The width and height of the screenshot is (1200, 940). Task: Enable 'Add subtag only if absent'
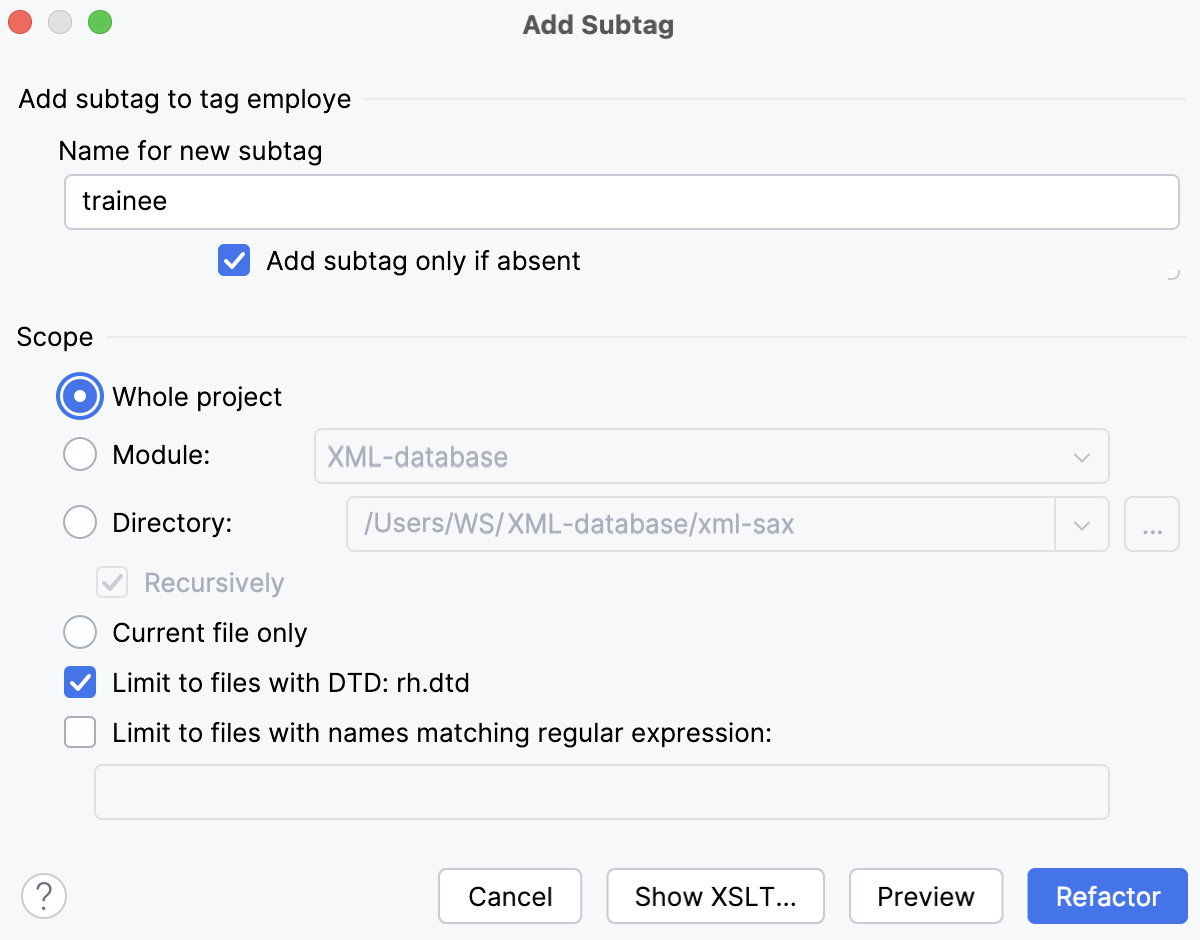pos(233,260)
